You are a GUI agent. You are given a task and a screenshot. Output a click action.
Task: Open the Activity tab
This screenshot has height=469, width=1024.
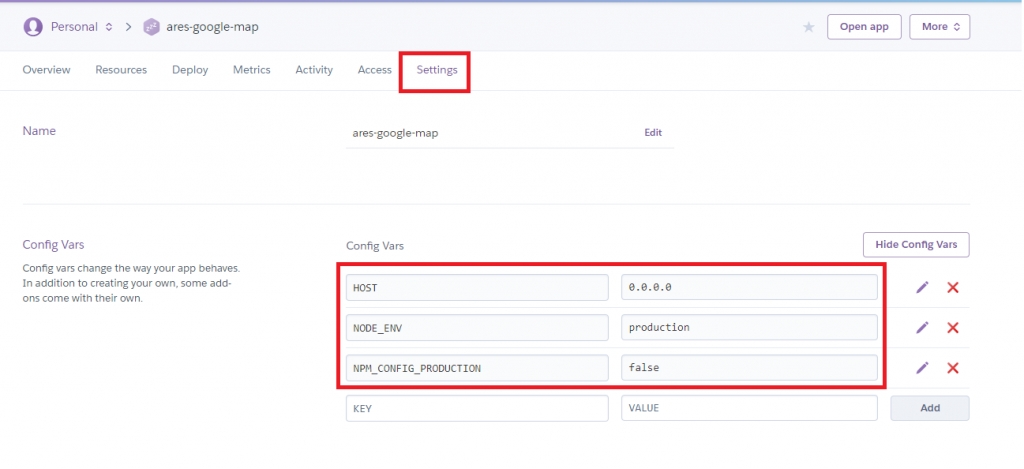(x=314, y=69)
